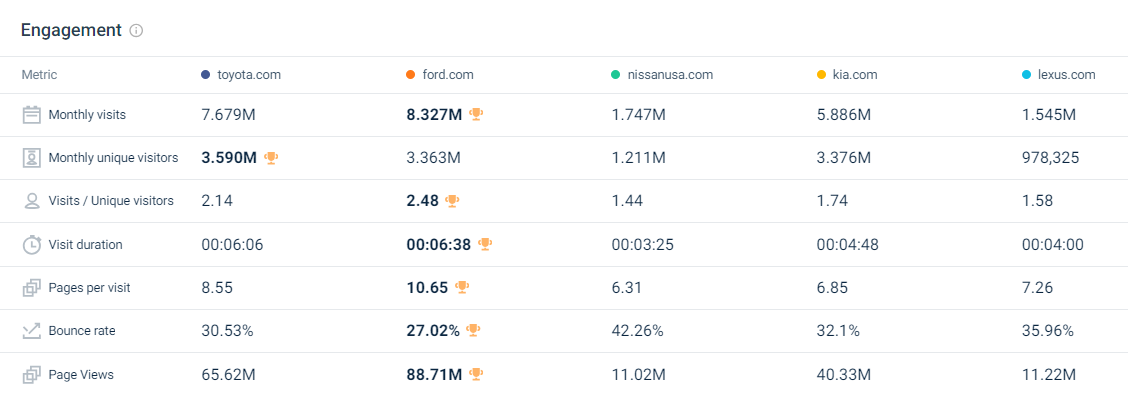Open the toyota.com column header

[x=249, y=75]
